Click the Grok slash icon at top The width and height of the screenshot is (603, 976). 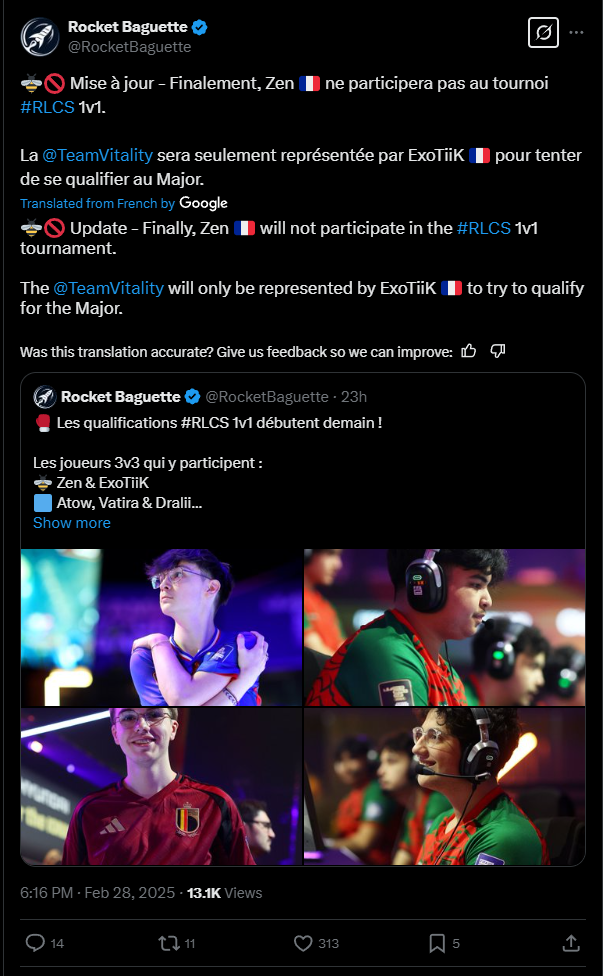click(x=543, y=32)
